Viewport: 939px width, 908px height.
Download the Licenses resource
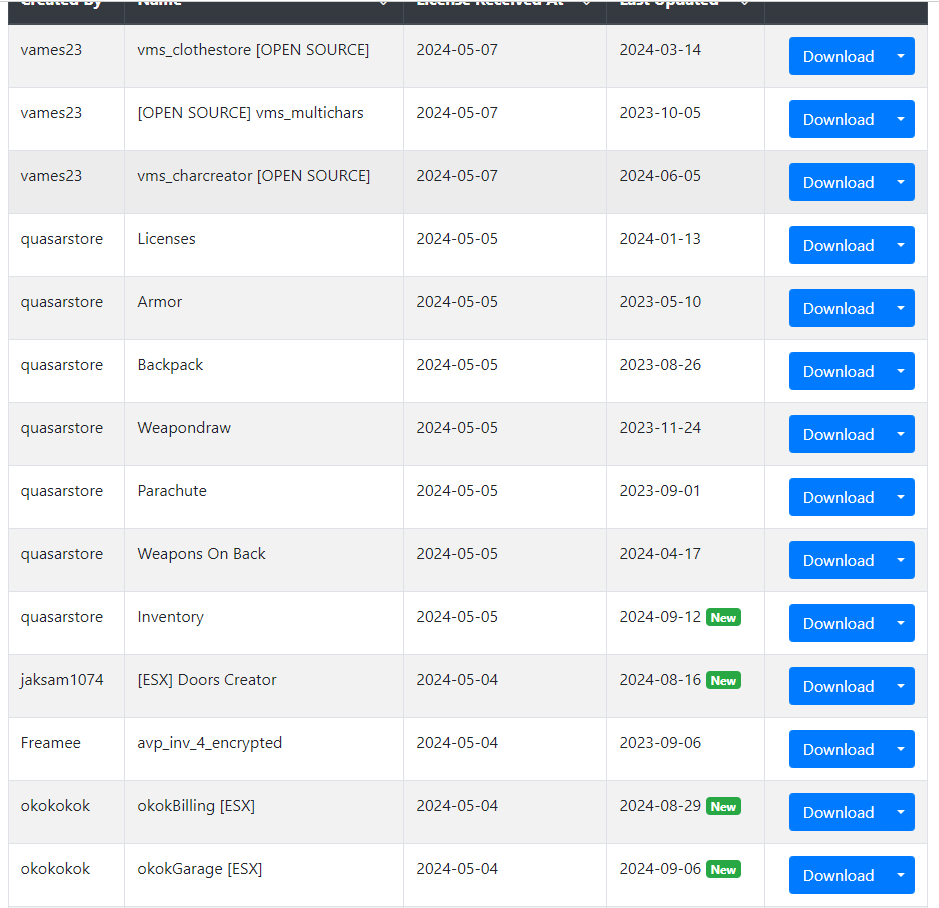pyautogui.click(x=838, y=245)
